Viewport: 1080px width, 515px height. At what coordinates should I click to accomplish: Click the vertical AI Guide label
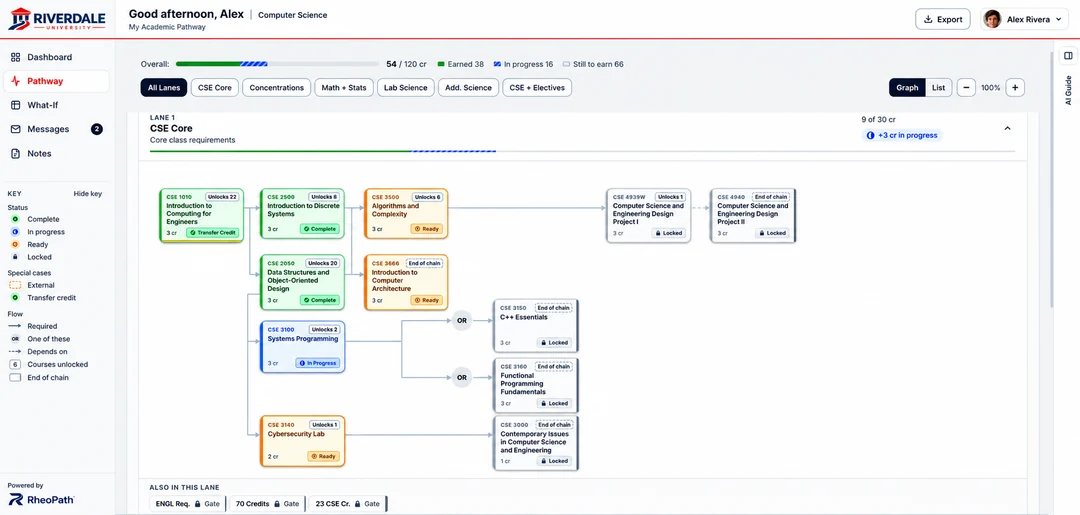[1068, 90]
